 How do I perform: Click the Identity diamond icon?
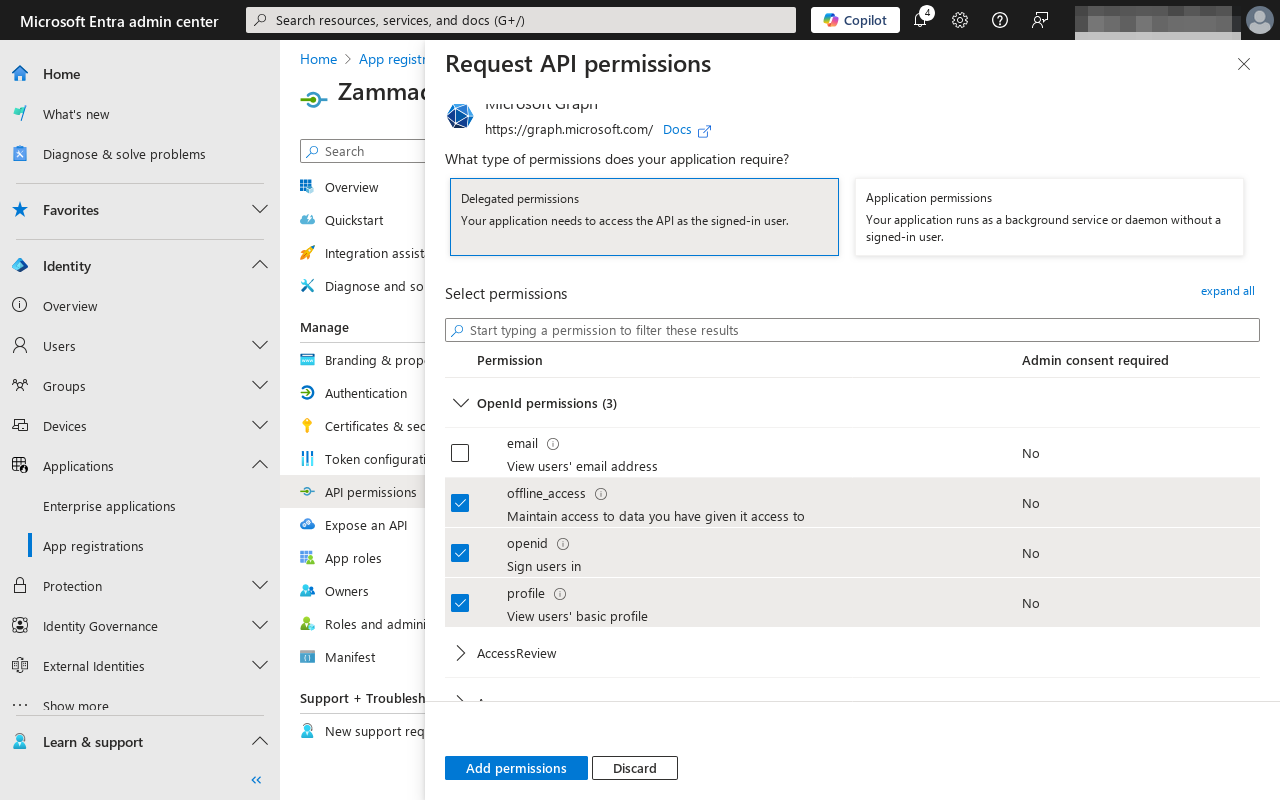20,266
